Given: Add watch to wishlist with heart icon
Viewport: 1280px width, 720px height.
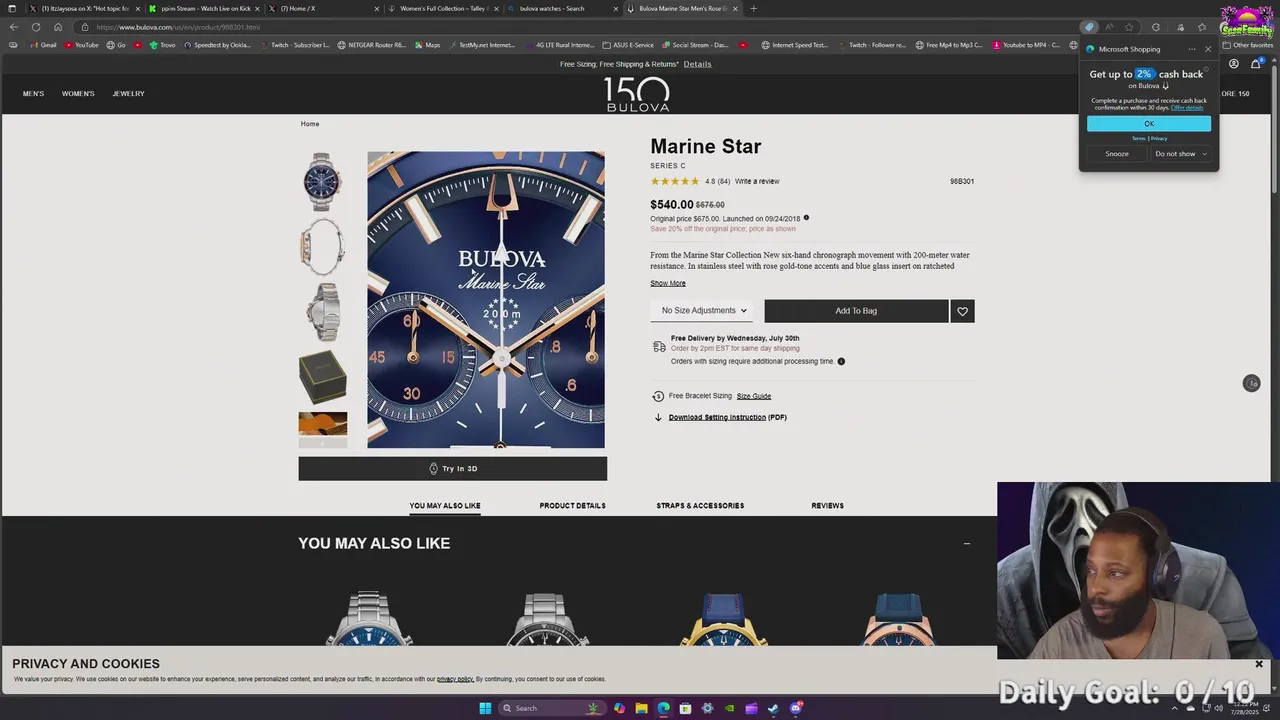Looking at the screenshot, I should [x=962, y=311].
